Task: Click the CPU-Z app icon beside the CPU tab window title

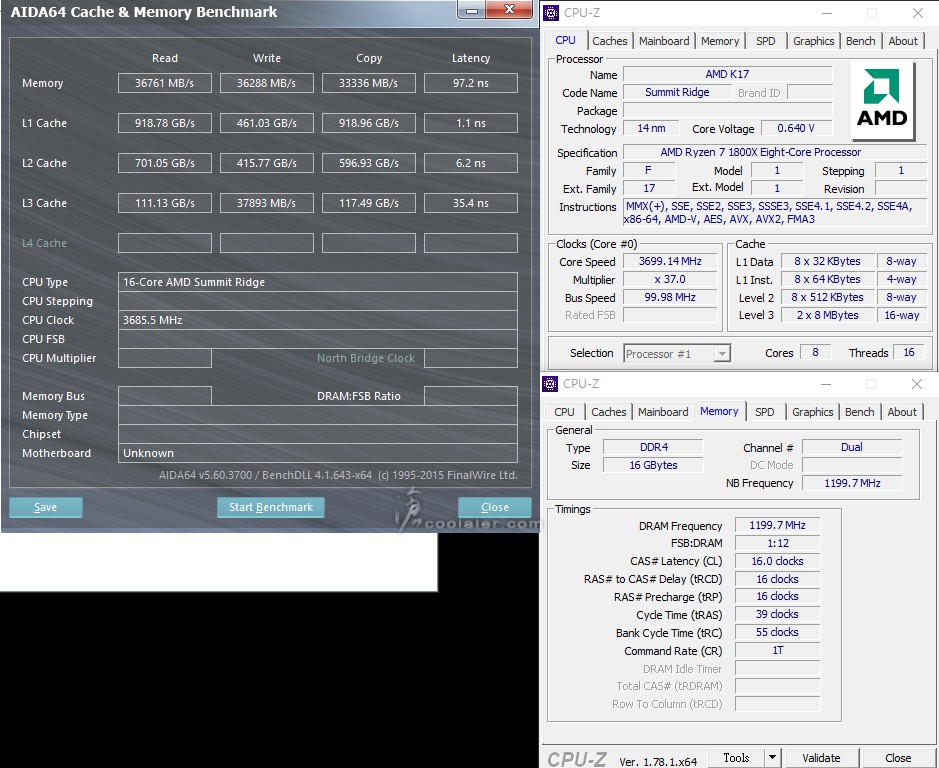Action: point(551,13)
